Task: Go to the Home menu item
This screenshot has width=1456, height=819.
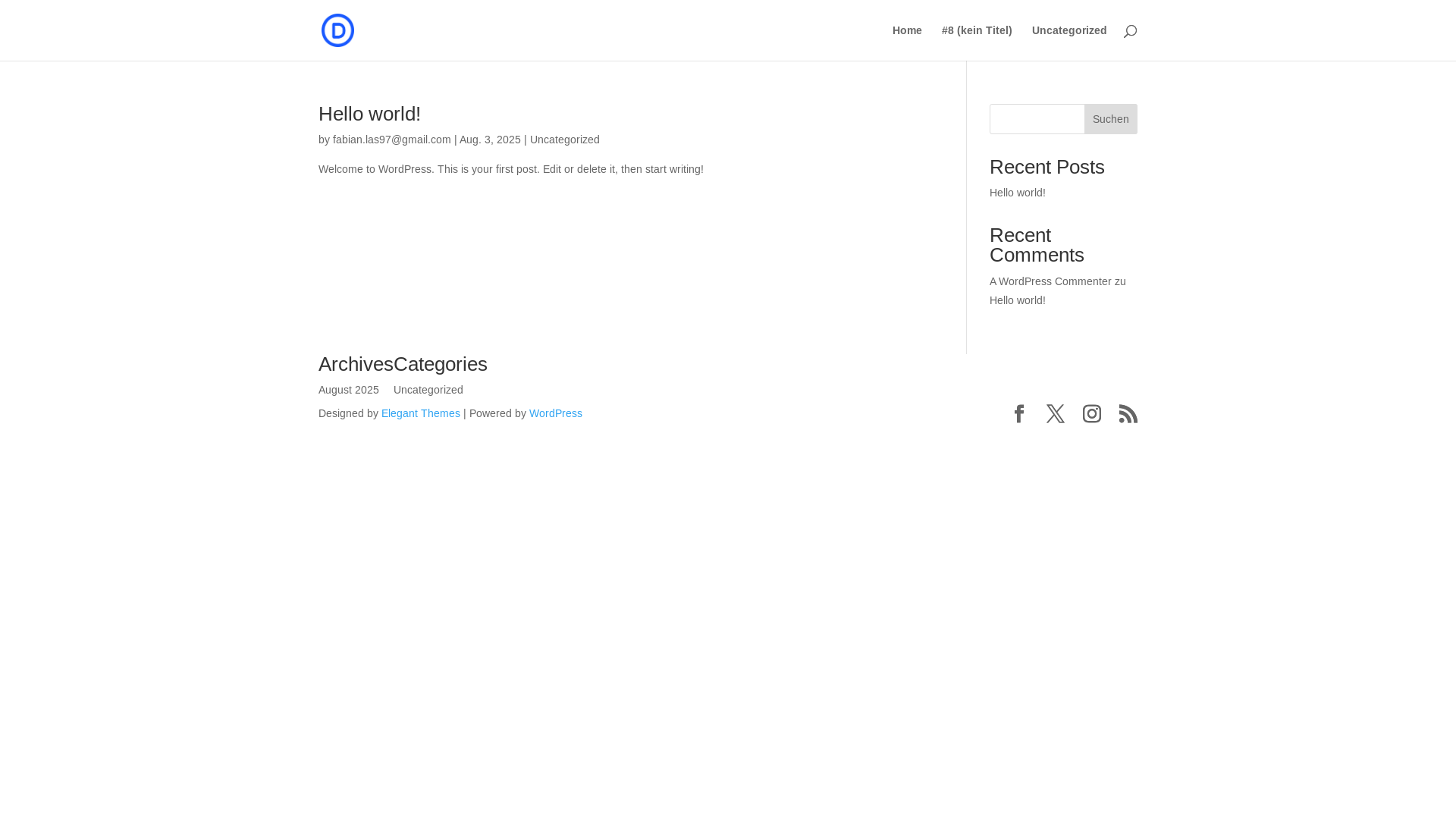Action: click(x=907, y=30)
